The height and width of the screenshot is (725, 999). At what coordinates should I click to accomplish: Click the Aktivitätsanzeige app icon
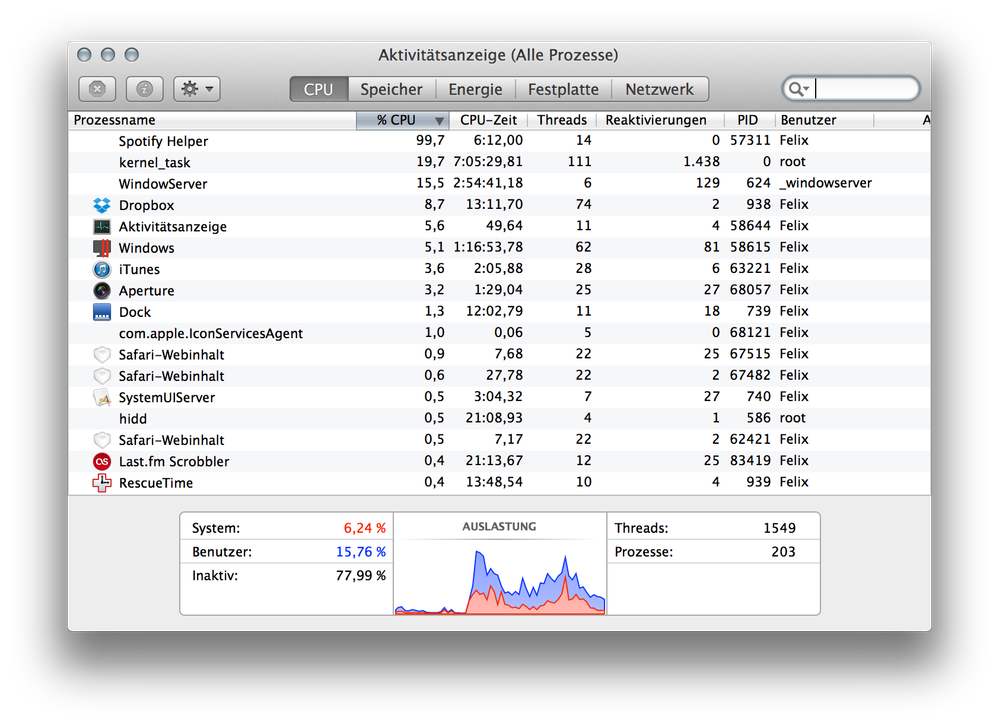point(102,227)
